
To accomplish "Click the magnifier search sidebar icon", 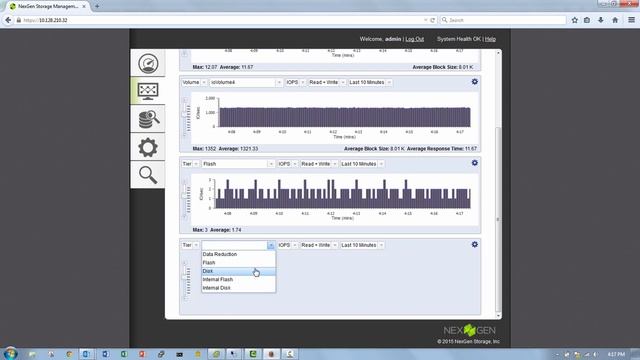I will coord(148,175).
